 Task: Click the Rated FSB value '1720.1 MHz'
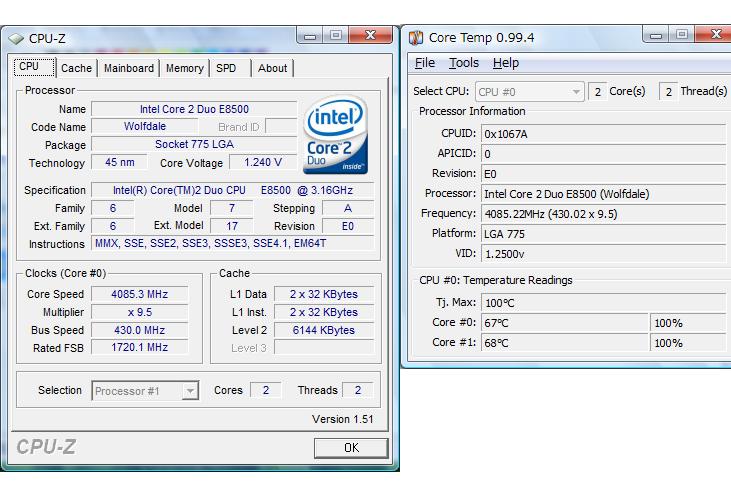pos(139,347)
